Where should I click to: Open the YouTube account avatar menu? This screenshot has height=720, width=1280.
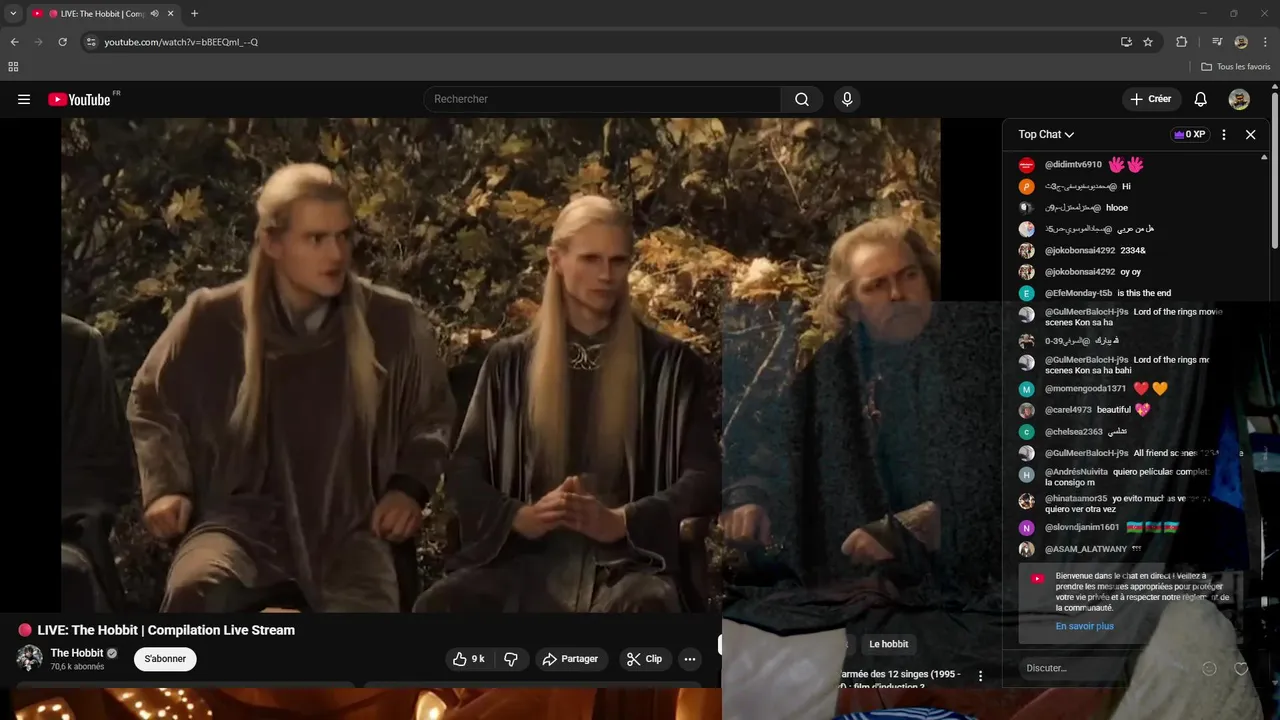pyautogui.click(x=1239, y=99)
